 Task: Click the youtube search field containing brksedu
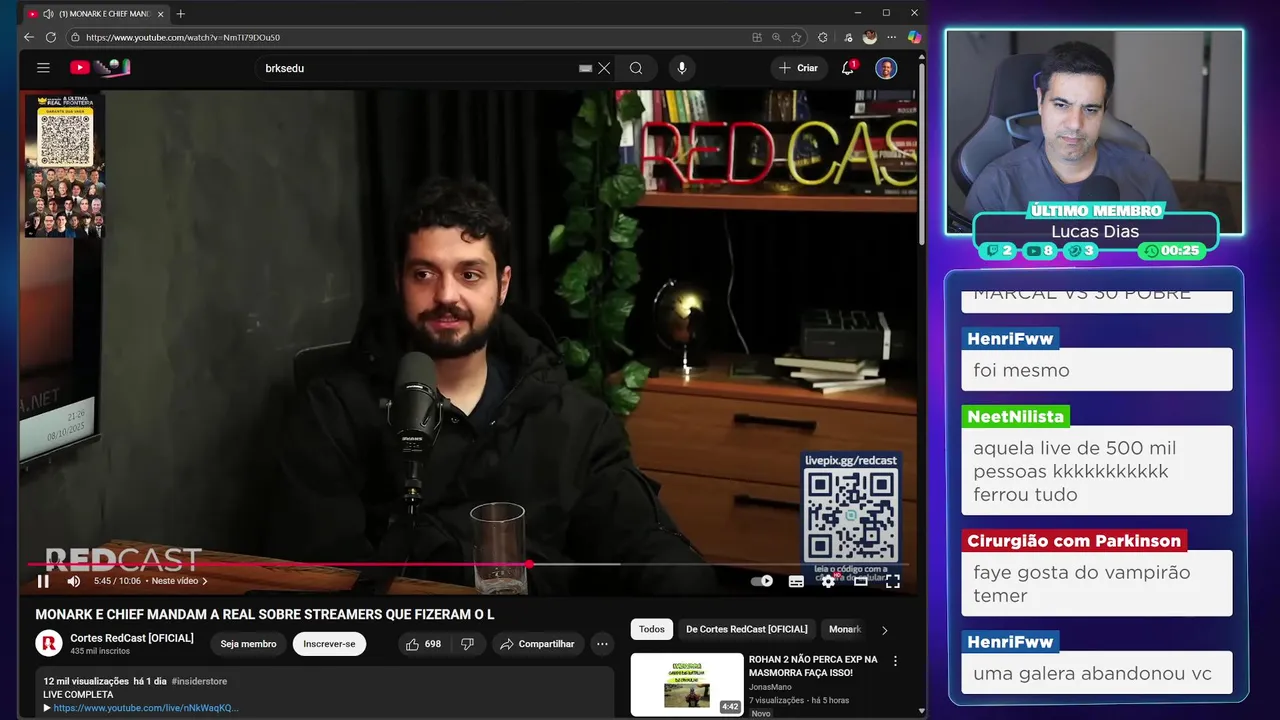(420, 68)
